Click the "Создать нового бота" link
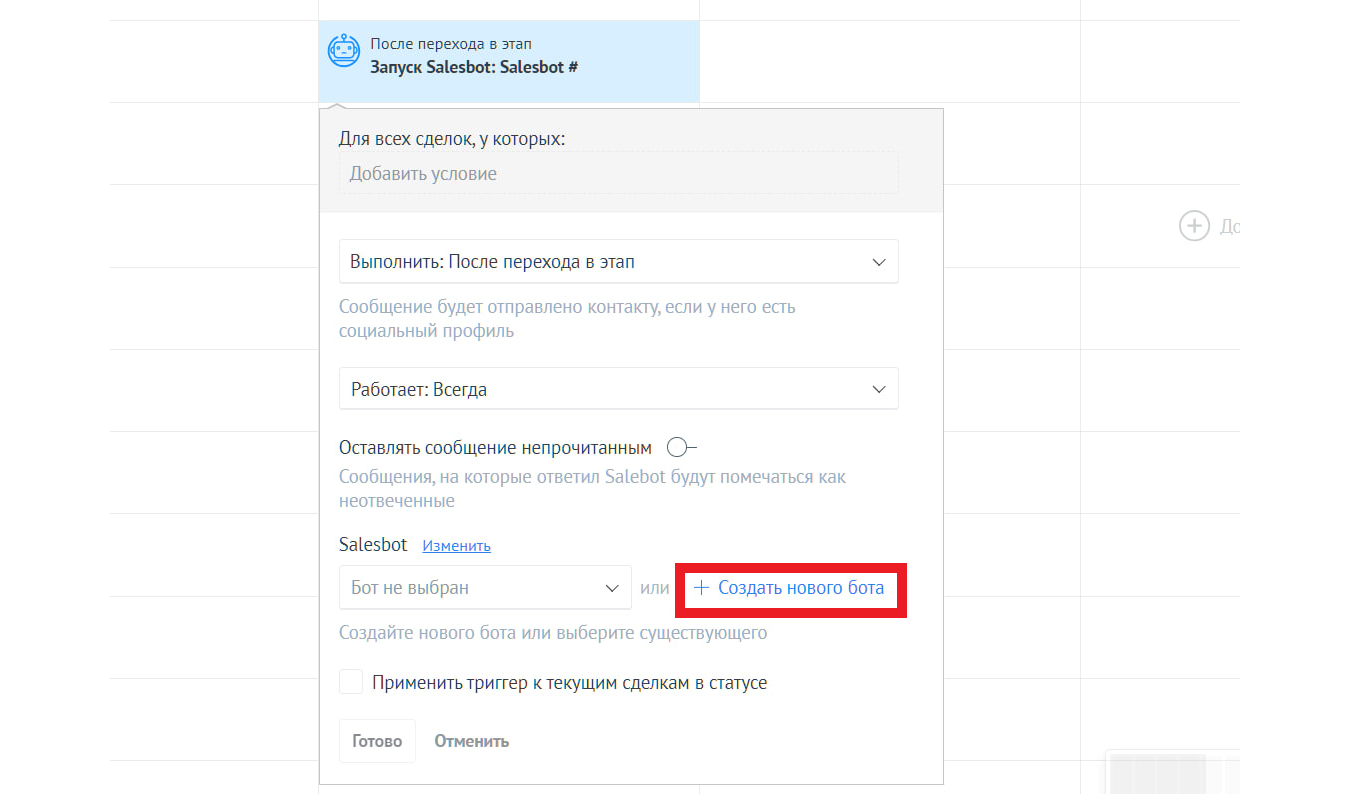This screenshot has width=1350, height=794. (801, 588)
